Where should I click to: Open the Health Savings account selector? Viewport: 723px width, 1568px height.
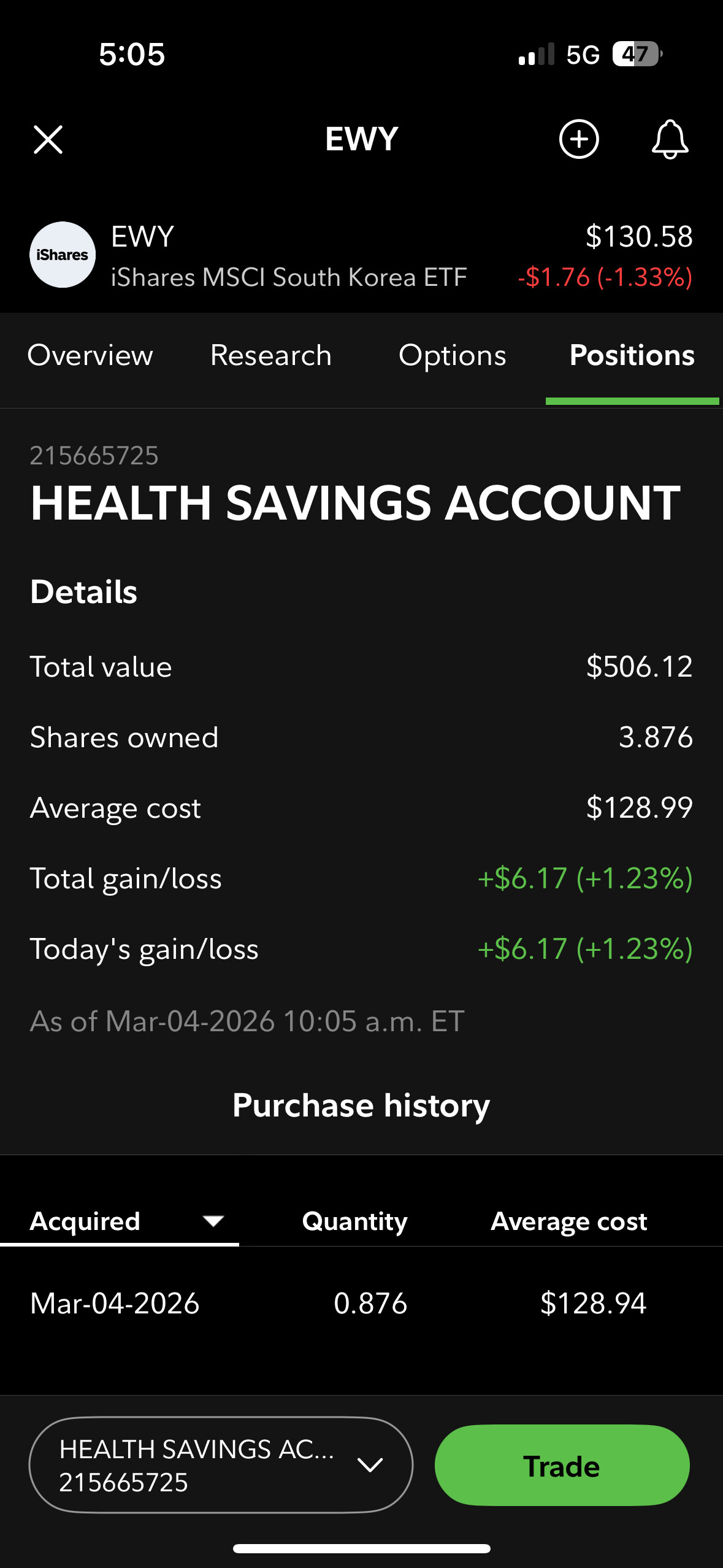point(196,1465)
